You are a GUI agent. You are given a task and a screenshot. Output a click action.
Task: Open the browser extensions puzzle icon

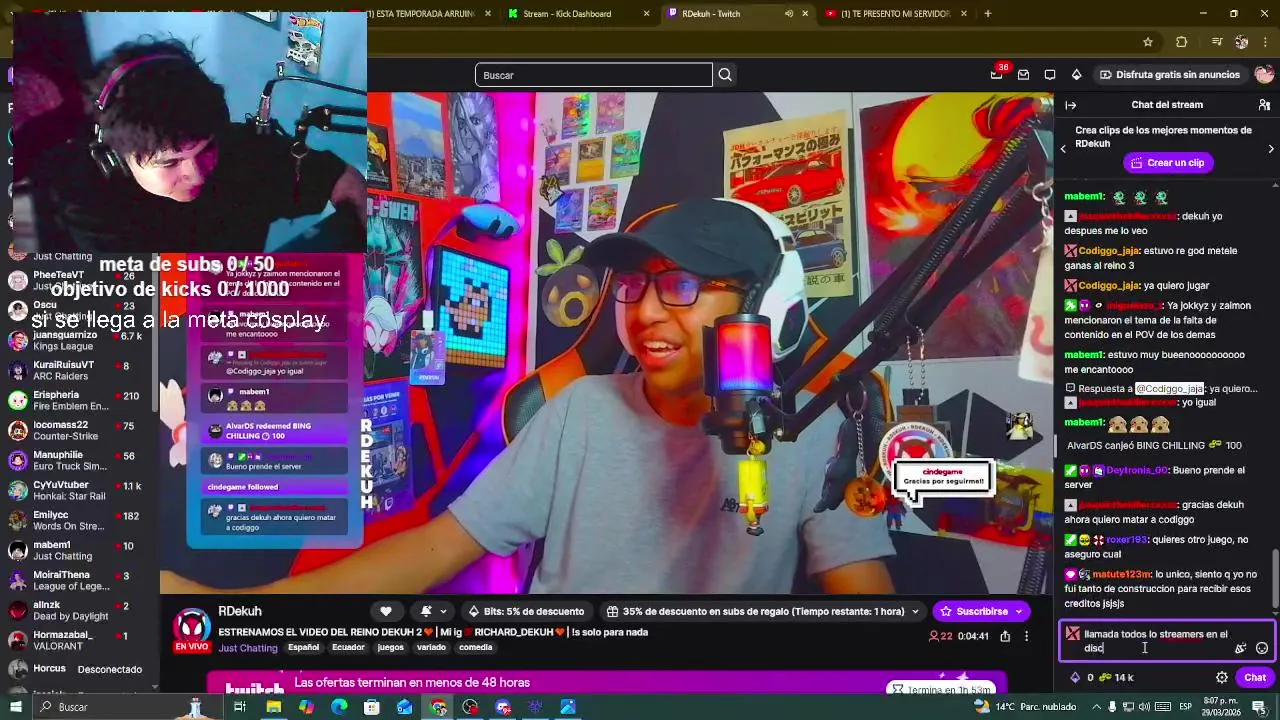click(1181, 42)
